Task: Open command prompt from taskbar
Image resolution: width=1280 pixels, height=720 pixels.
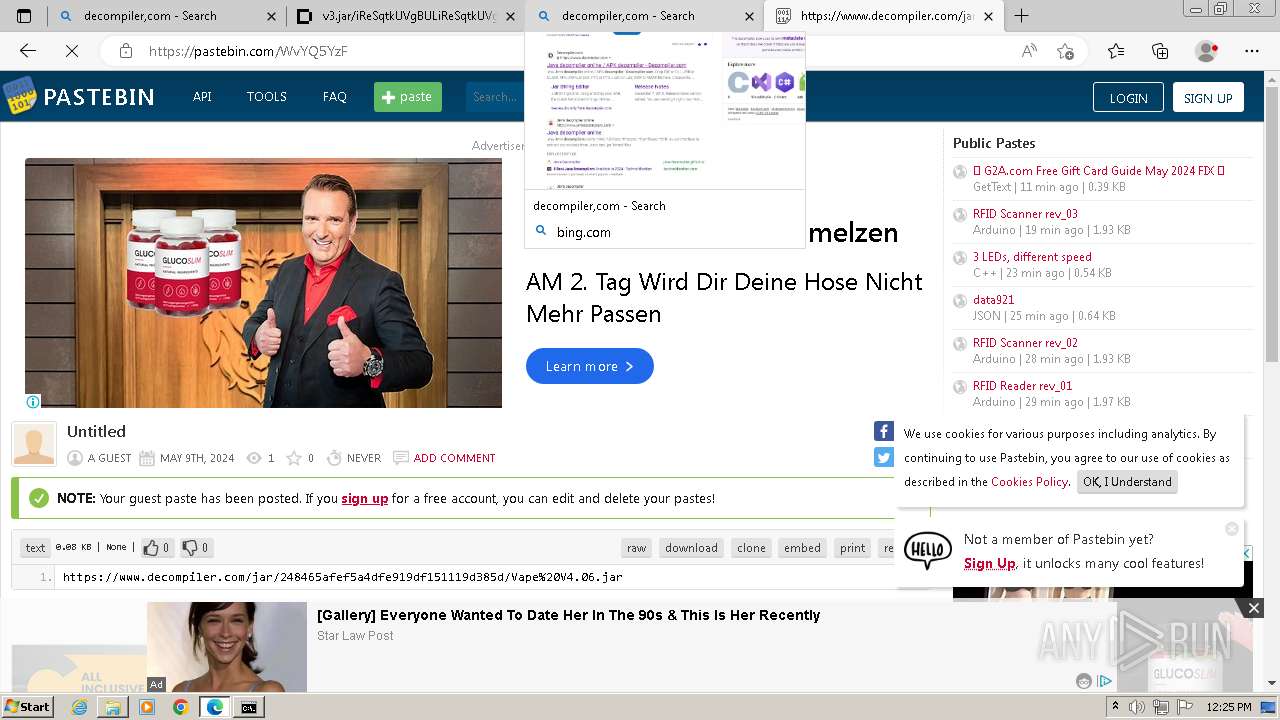Action: (x=248, y=707)
